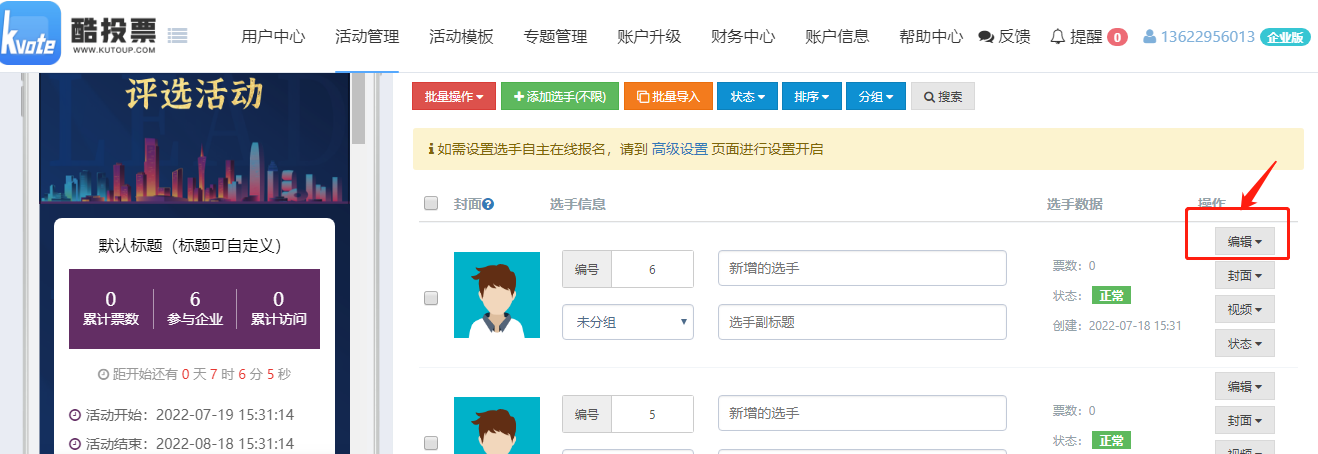Expand the 封面 dropdown for contestant 6

point(1245,275)
